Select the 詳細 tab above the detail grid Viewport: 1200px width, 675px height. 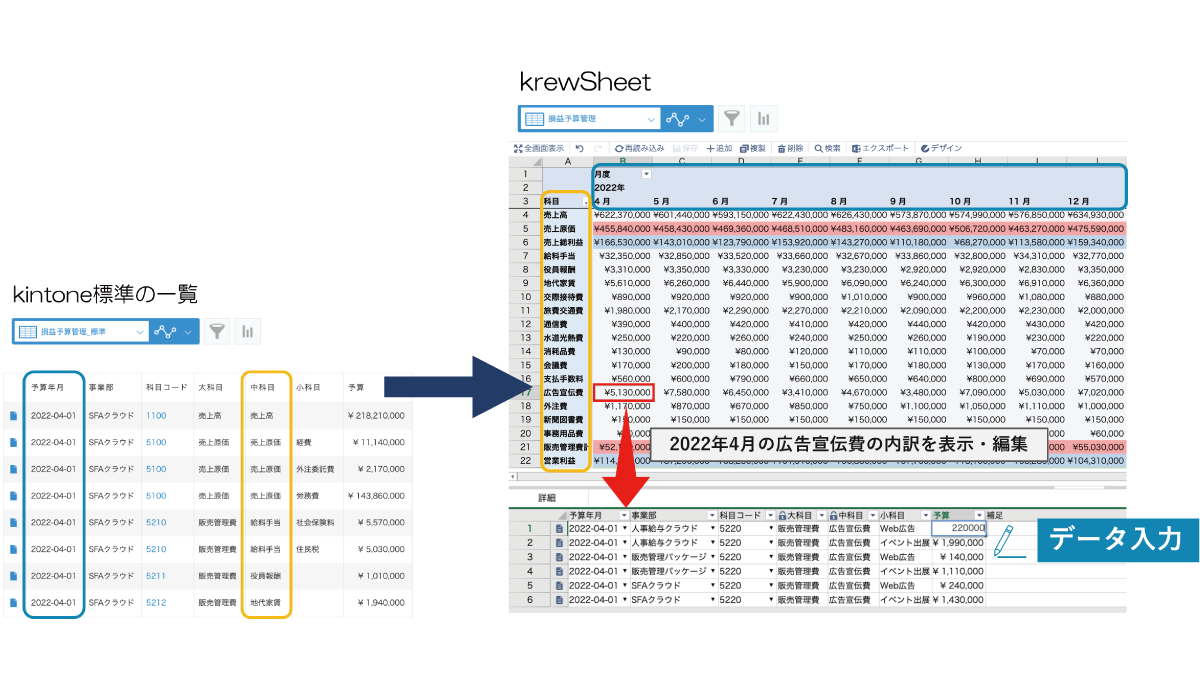click(547, 497)
